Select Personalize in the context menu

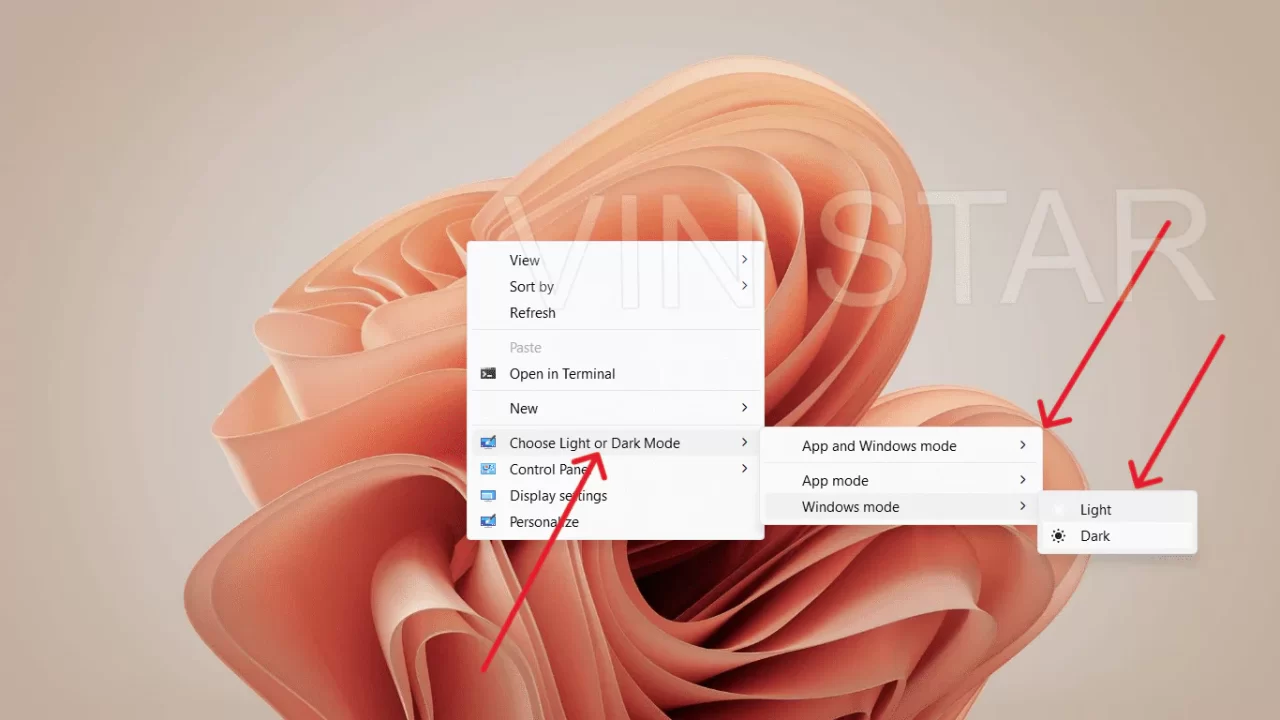[x=615, y=522]
